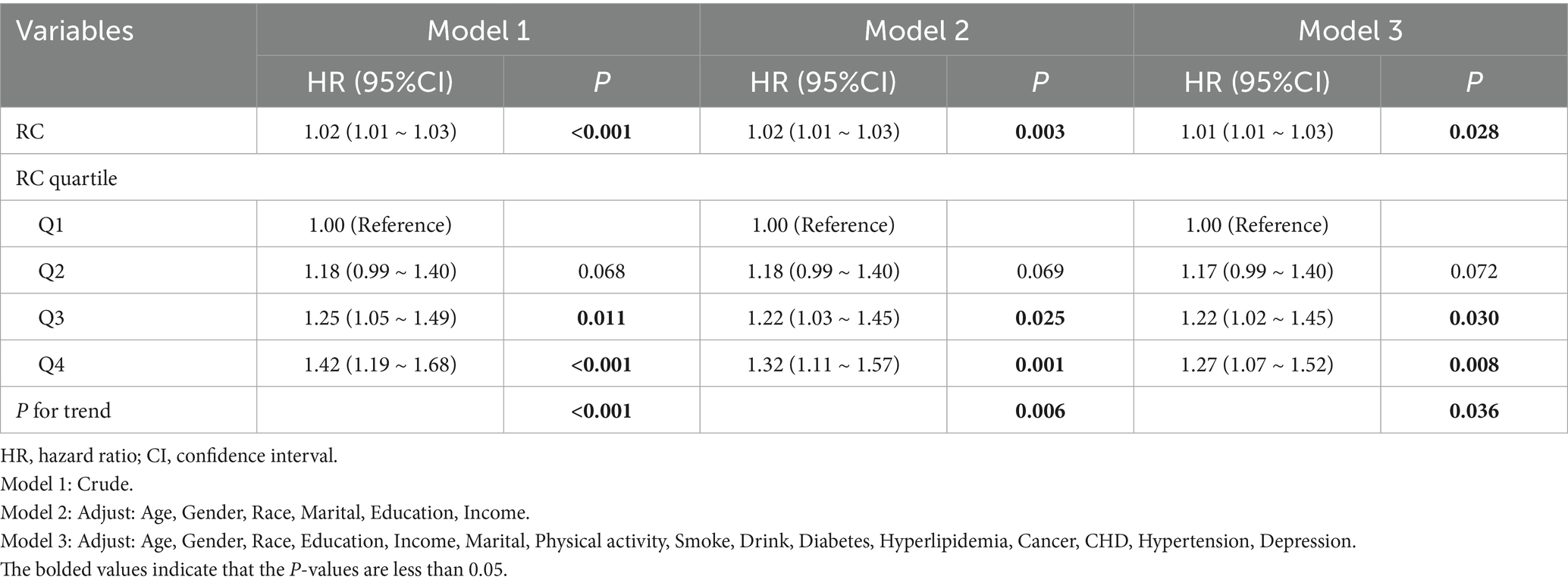Viewport: 1568px width, 586px height.
Task: Click the Model 1: Crude footnote
Action: tap(67, 484)
